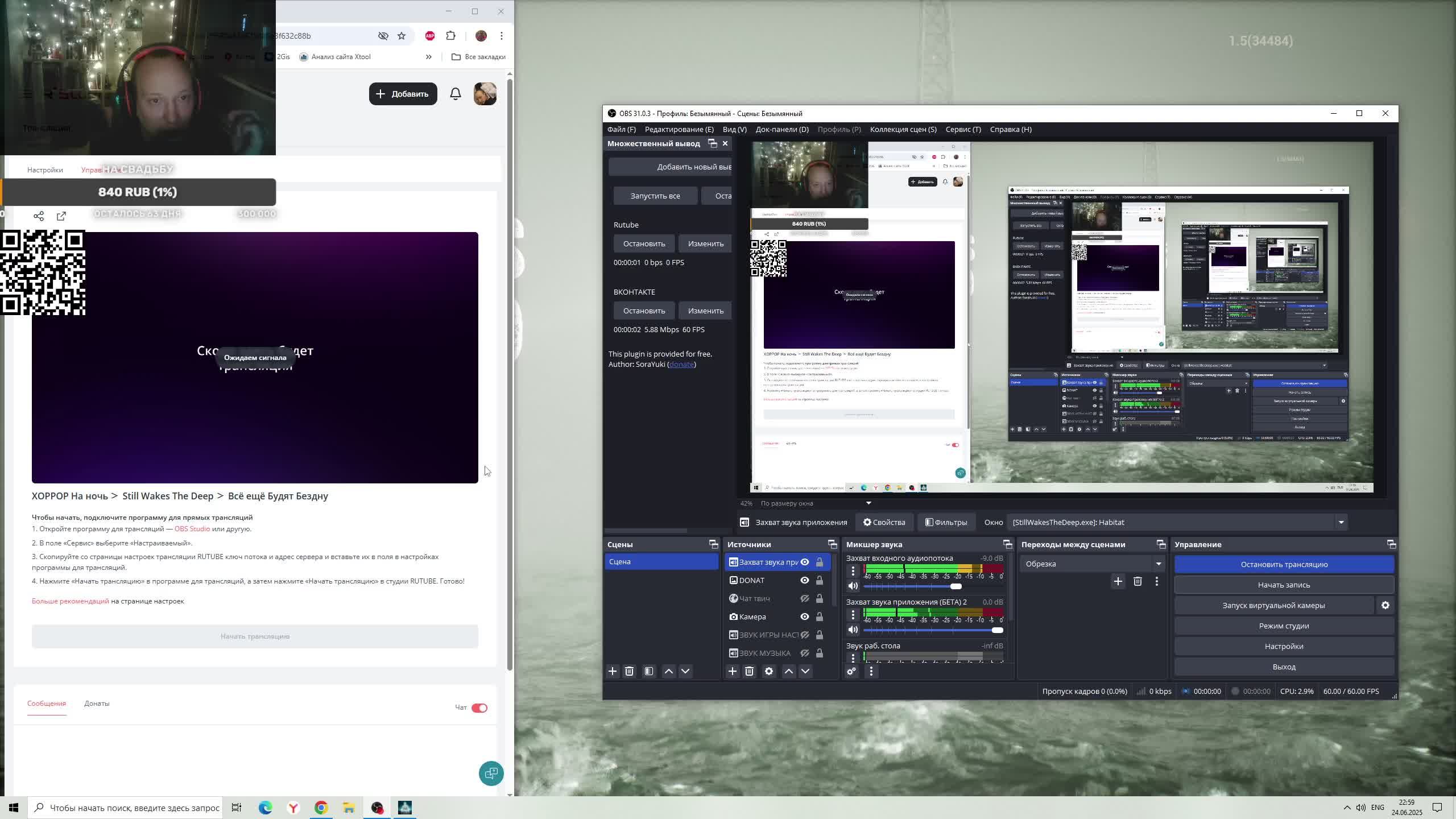Add a new source in Sources panel
This screenshot has width=1456, height=819.
(733, 671)
